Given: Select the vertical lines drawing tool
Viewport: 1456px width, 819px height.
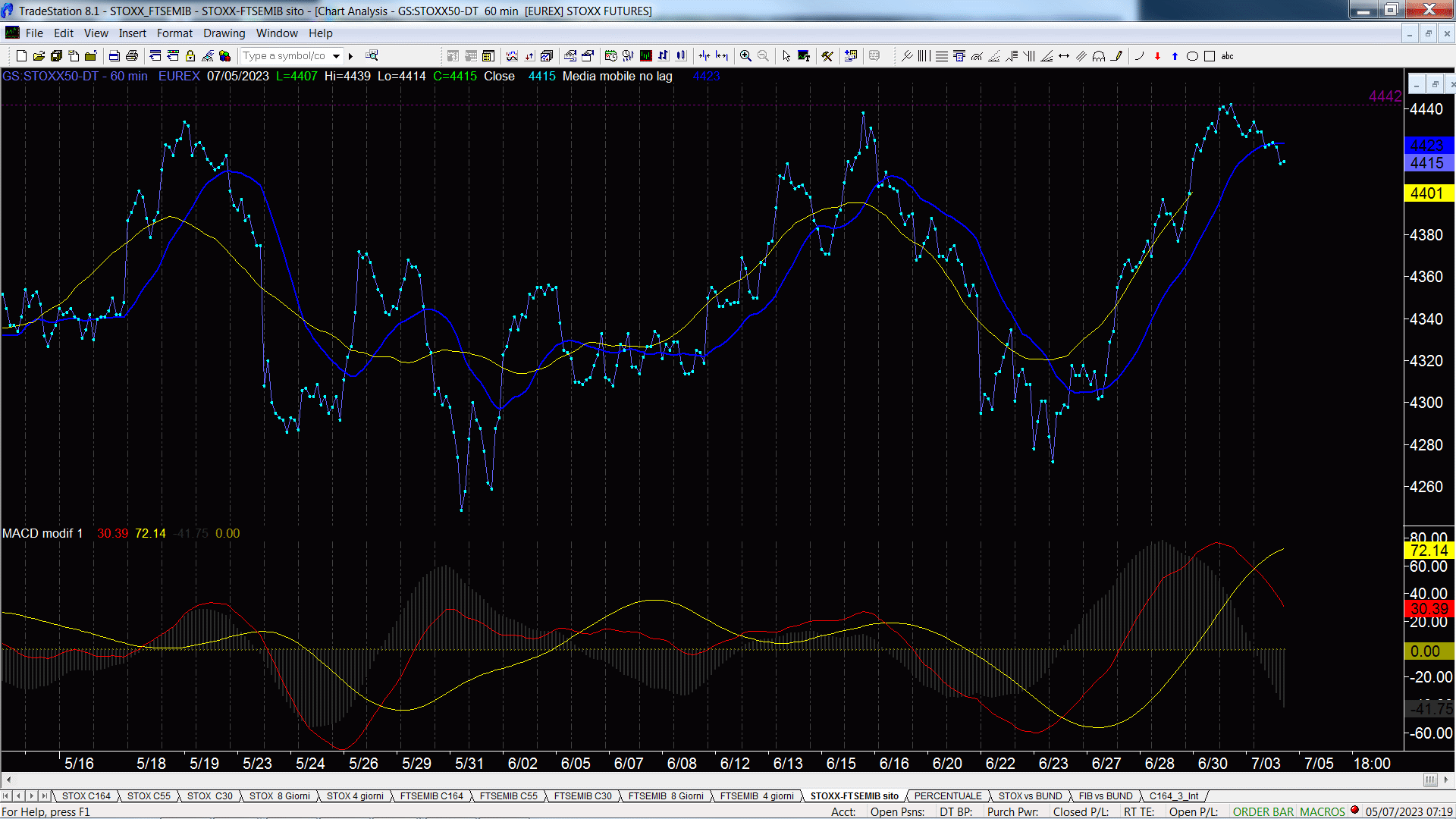Looking at the screenshot, I should point(924,56).
